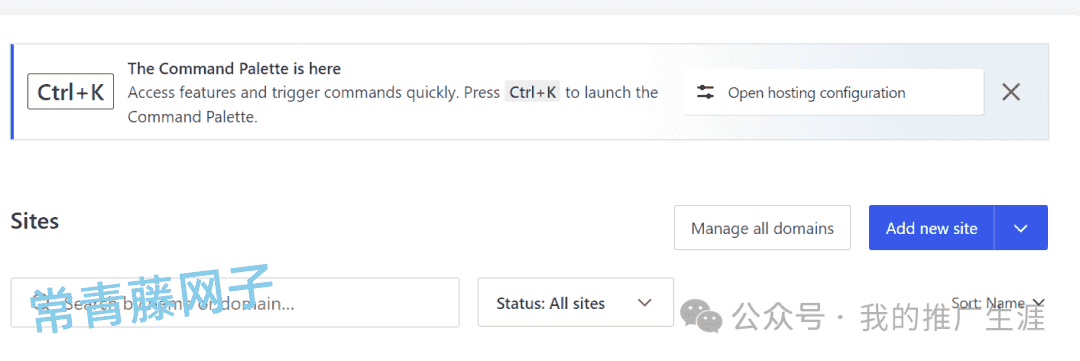Focus the Search by name or domain field
The height and width of the screenshot is (361, 1080).
[235, 302]
